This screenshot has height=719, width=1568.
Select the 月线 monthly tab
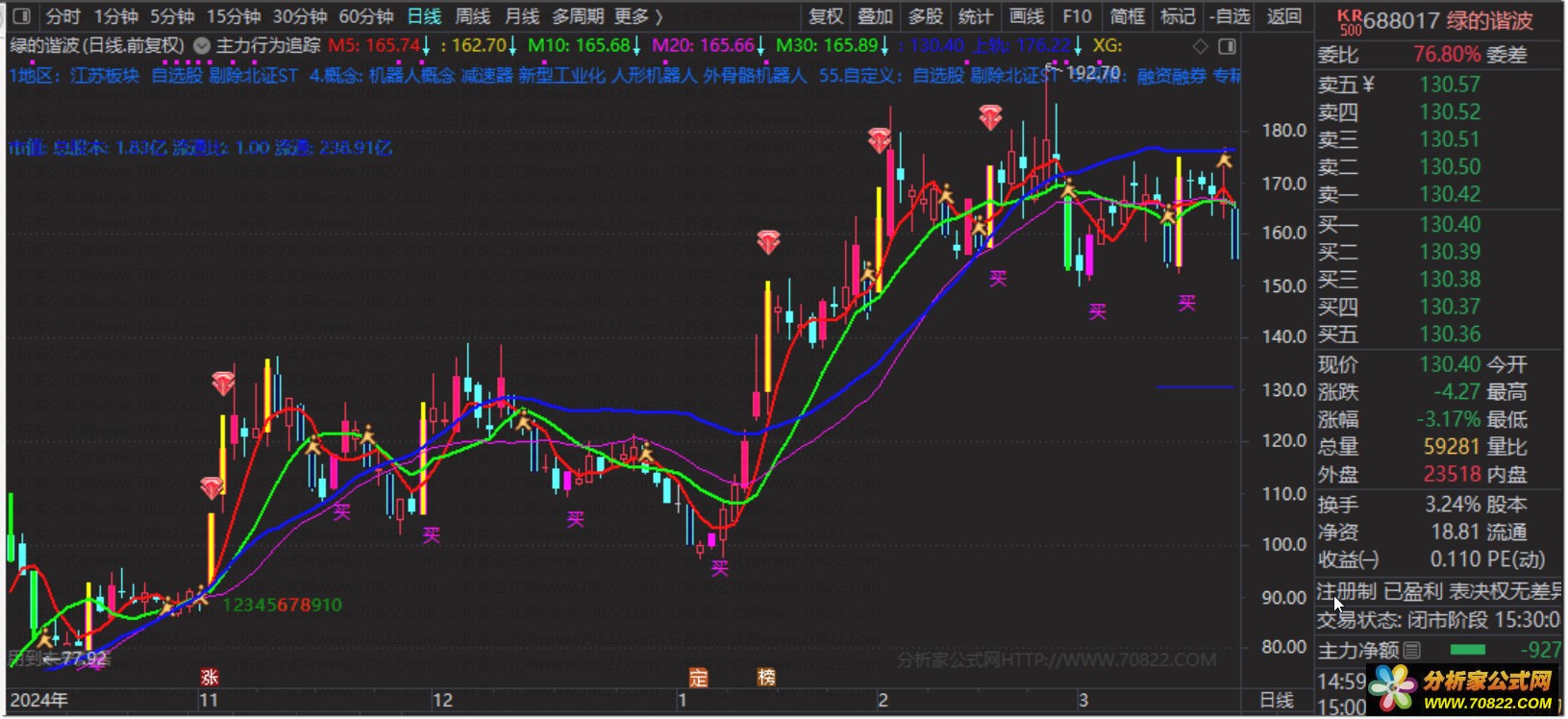522,16
